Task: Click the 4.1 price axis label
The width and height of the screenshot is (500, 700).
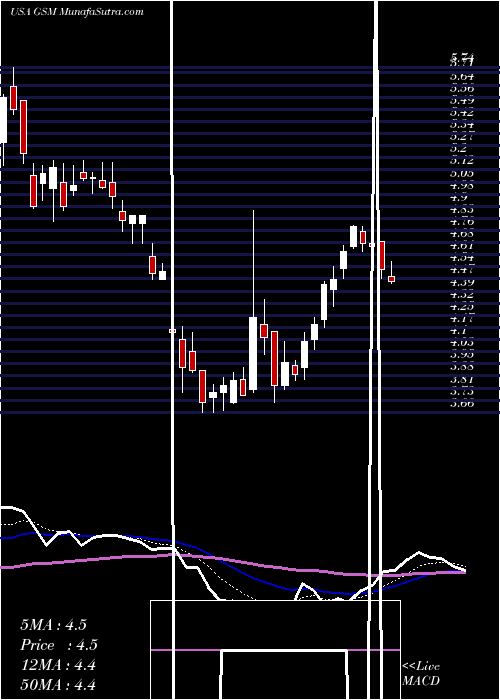Action: click(x=458, y=331)
